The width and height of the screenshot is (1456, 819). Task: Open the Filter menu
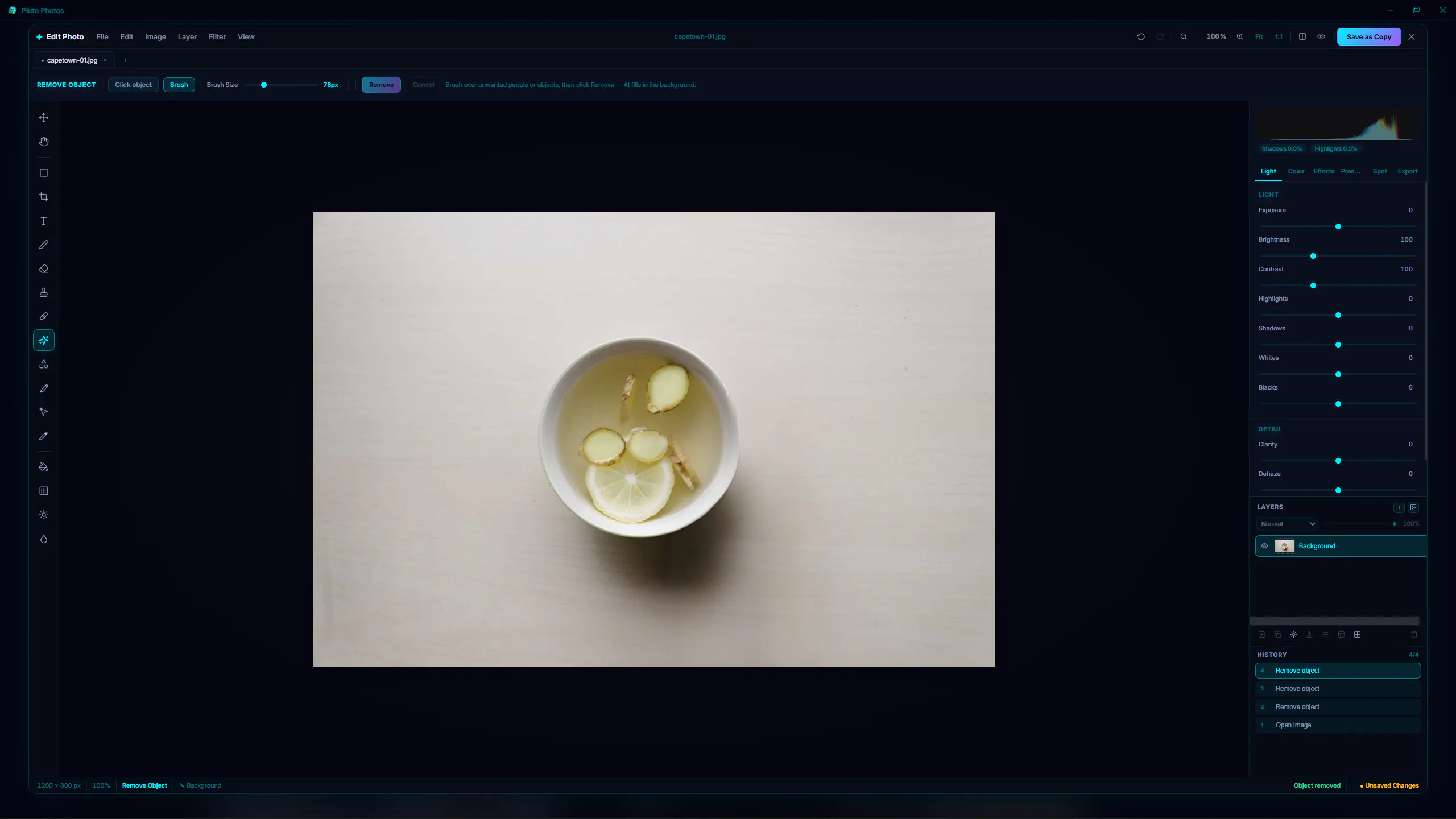tap(217, 36)
